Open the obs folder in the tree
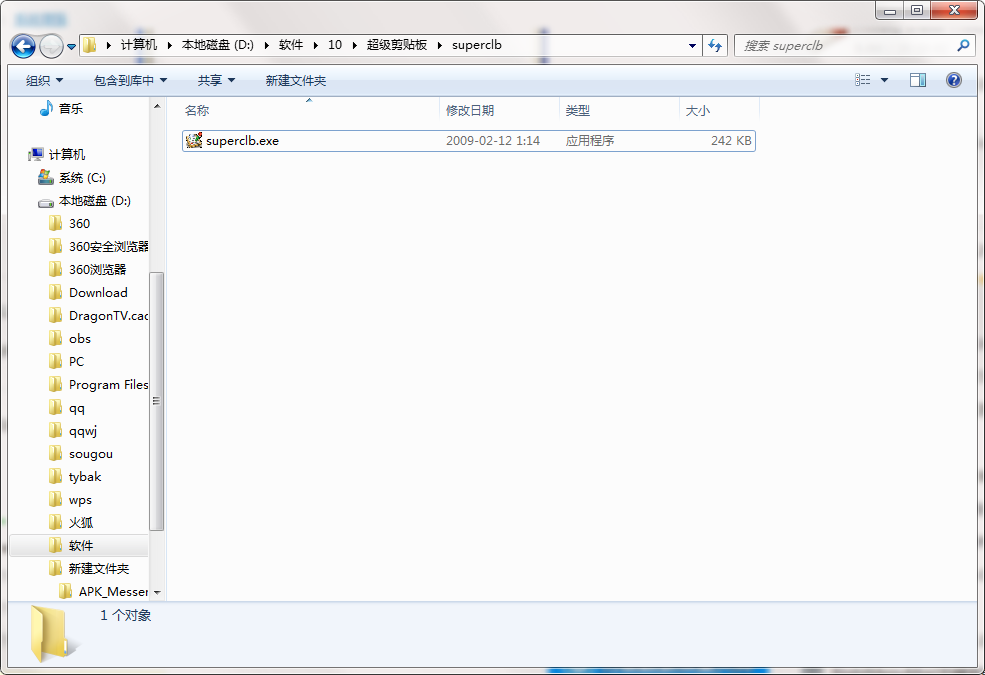This screenshot has width=985, height=675. click(80, 338)
